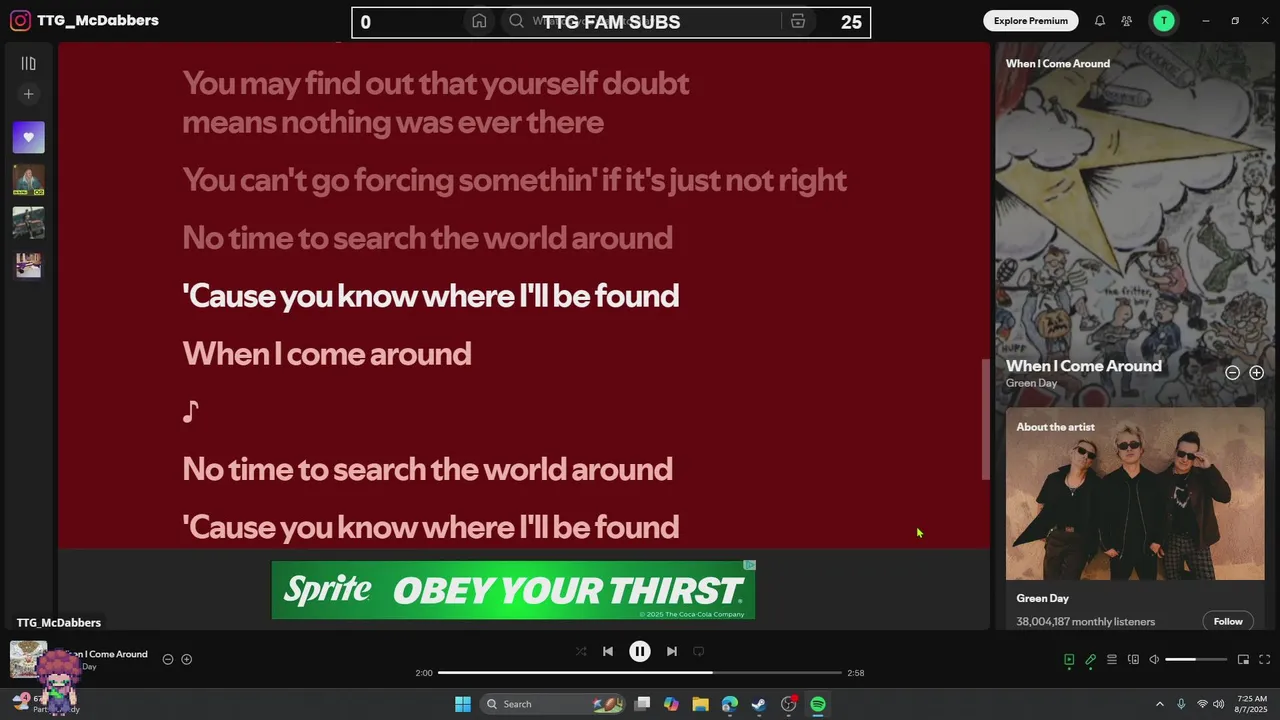
Task: Go to Spotify Home with the house icon
Action: (x=479, y=21)
